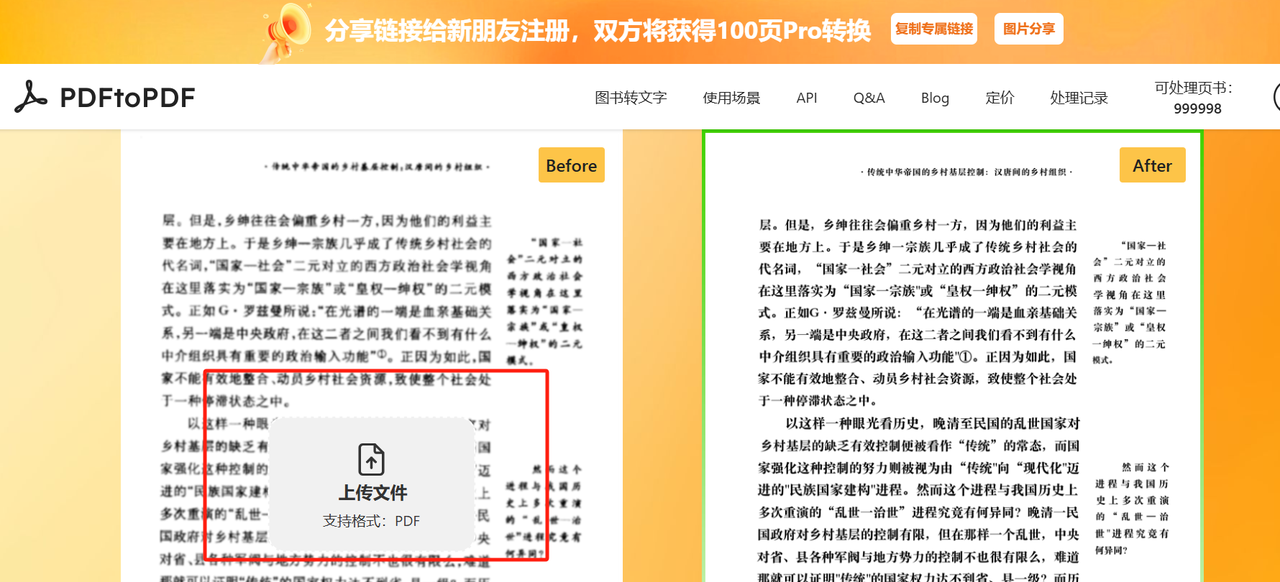
Task: Click the Before label badge
Action: coord(571,166)
